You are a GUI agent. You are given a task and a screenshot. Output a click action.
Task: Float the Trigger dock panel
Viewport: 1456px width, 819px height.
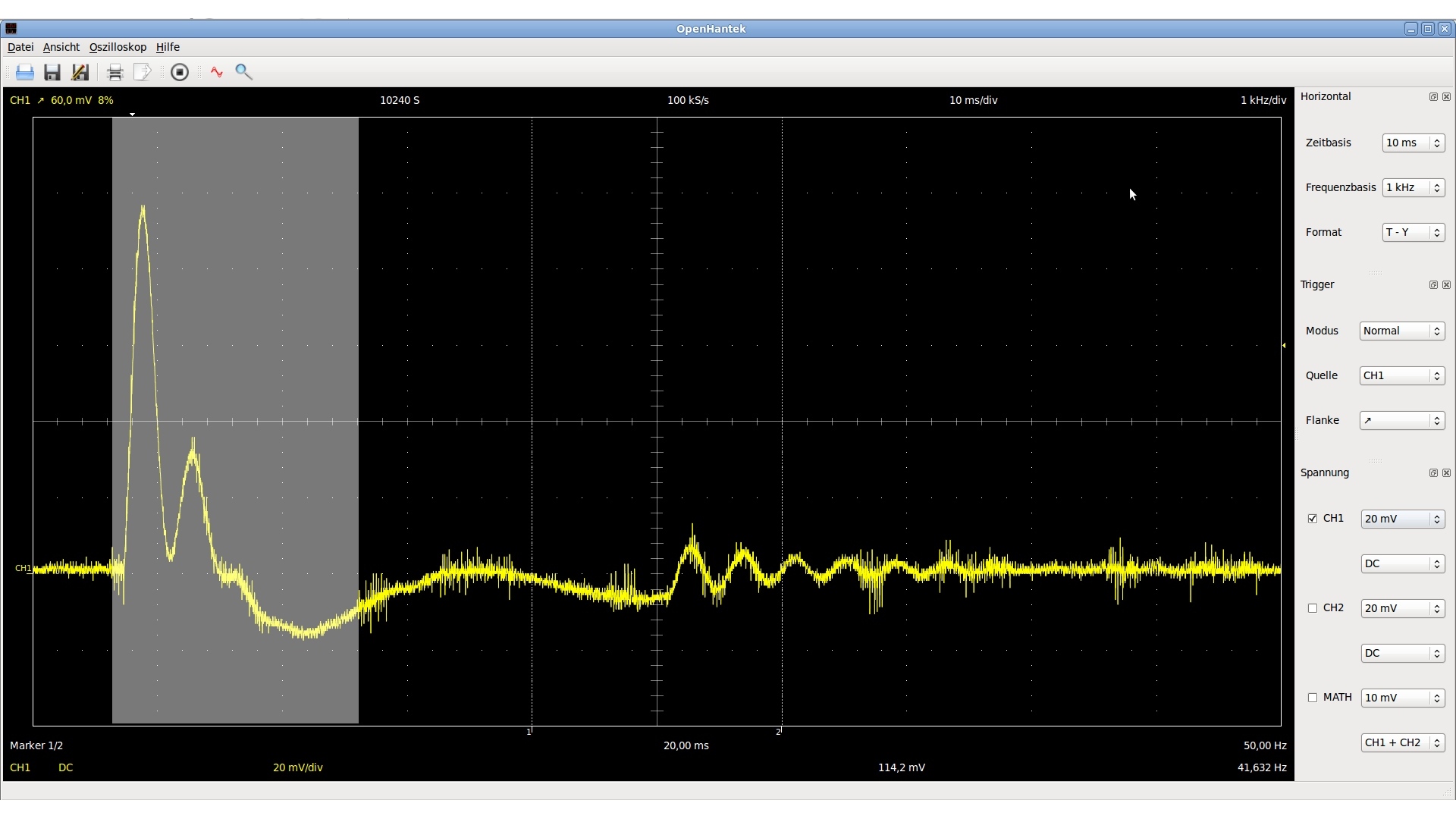pos(1433,285)
